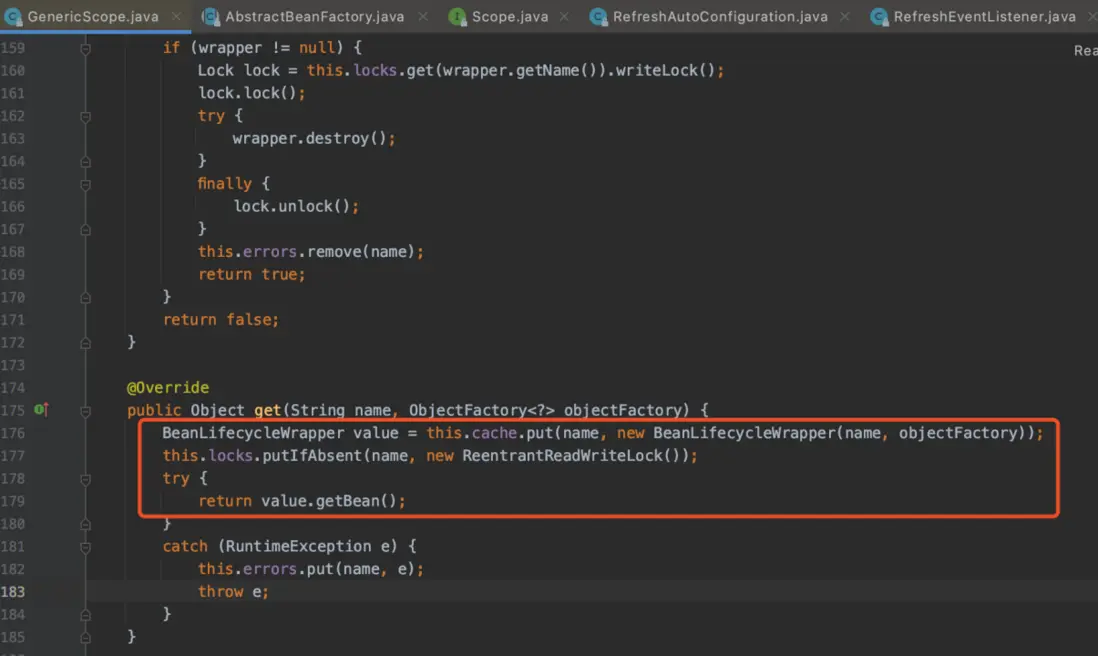Image resolution: width=1098 pixels, height=656 pixels.
Task: Click 'finally' keyword on line 165
Action: click(224, 183)
